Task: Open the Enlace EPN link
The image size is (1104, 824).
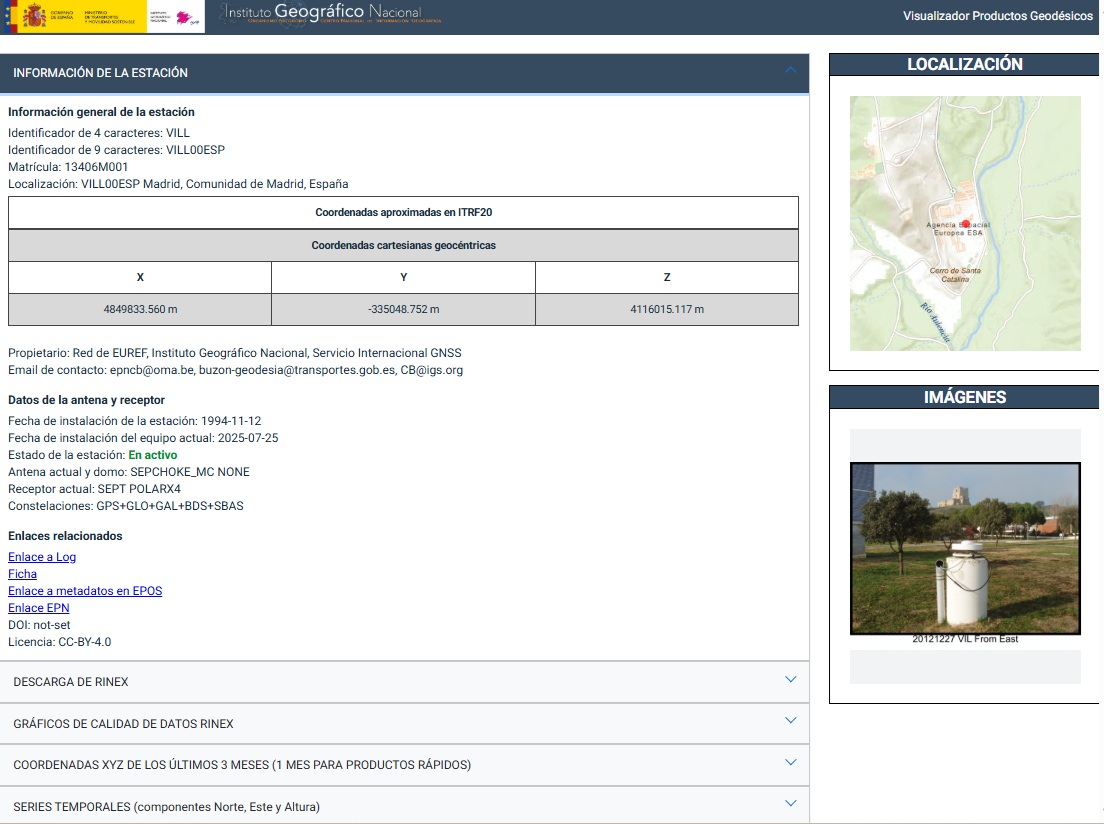Action: (39, 608)
